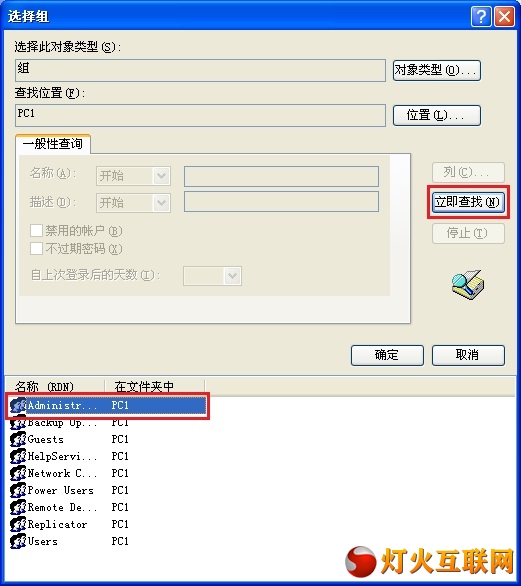Select the Users group icon
The image size is (521, 586).
18,541
